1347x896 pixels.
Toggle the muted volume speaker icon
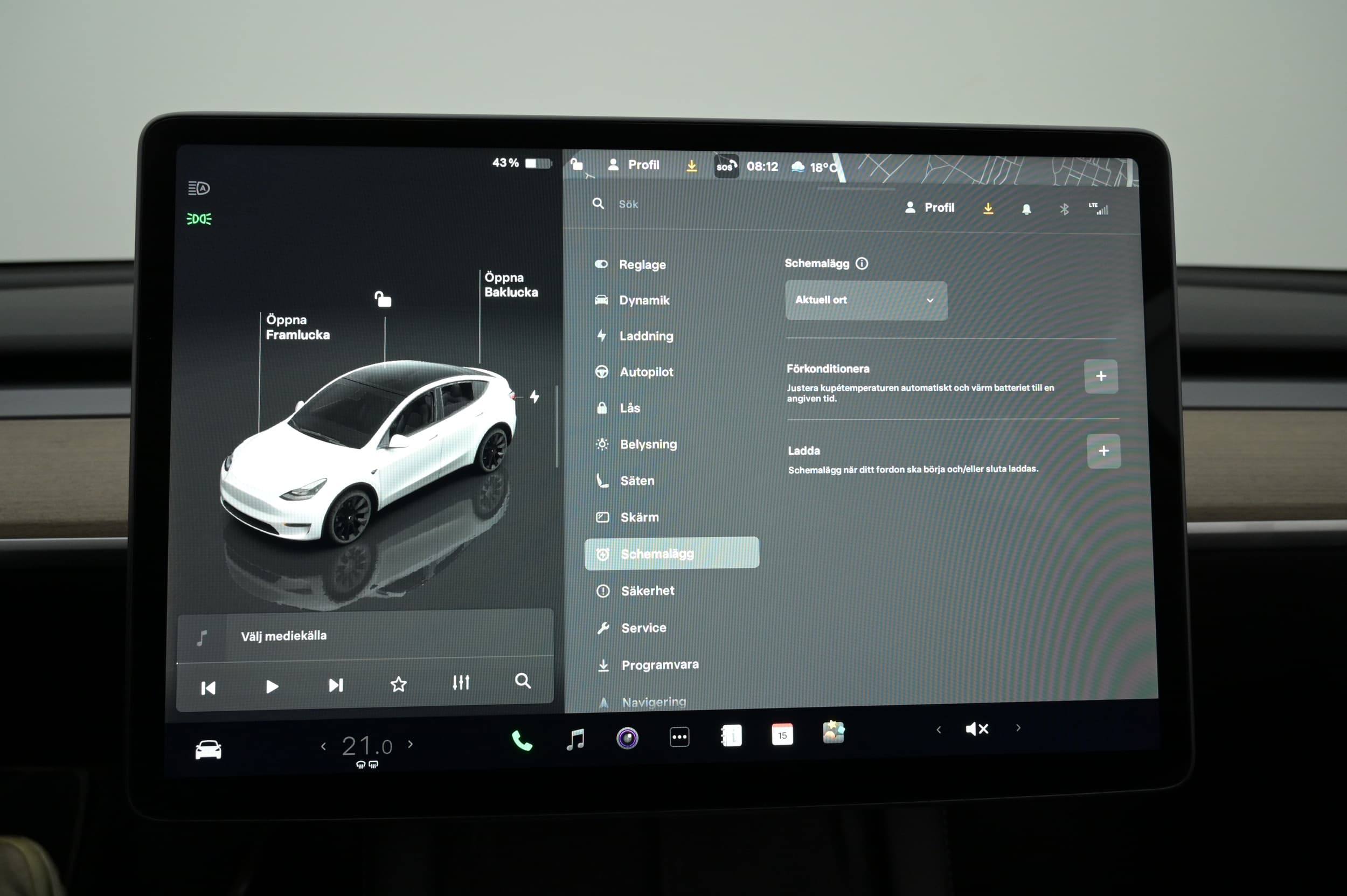[977, 728]
